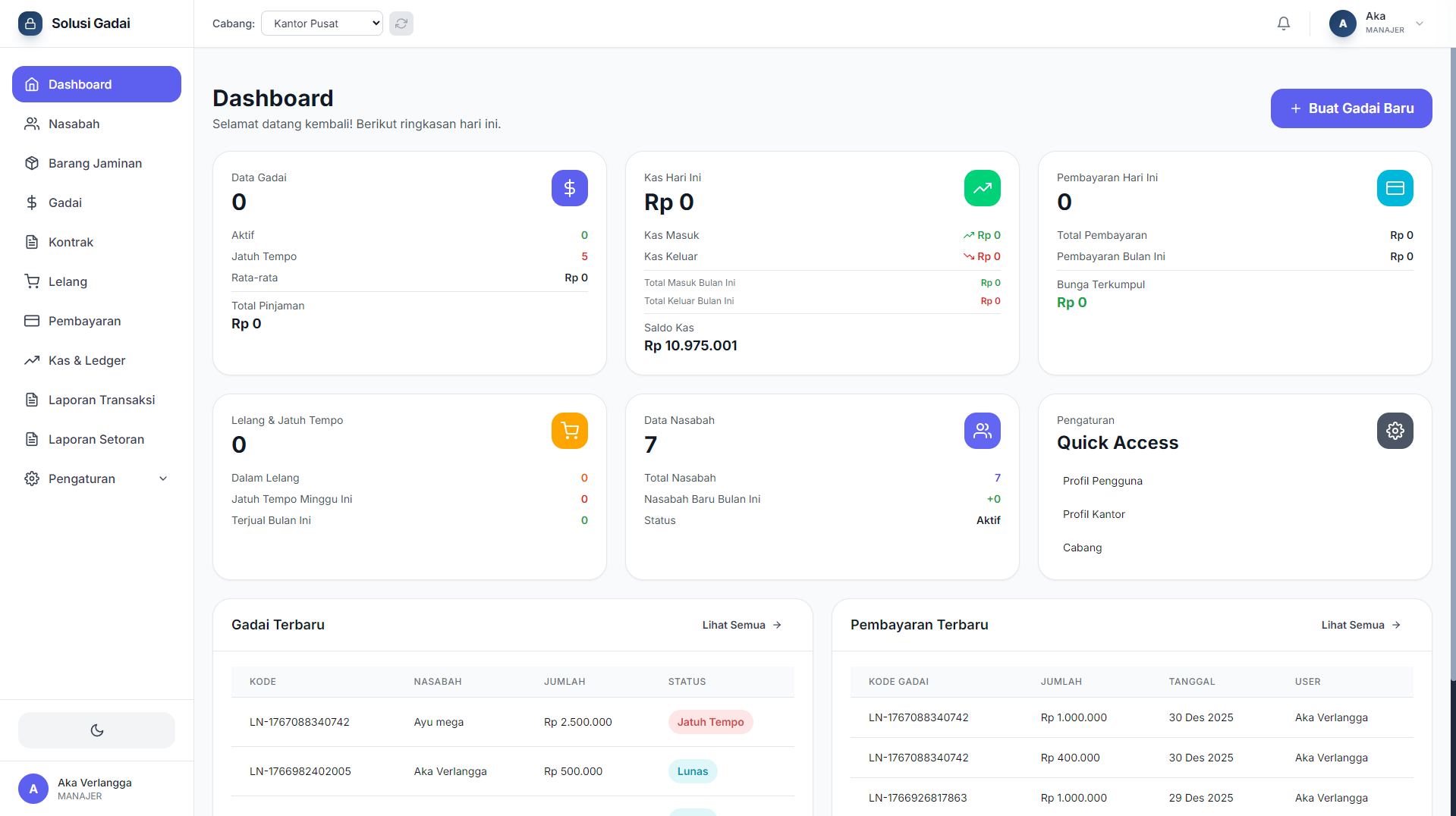1456x816 pixels.
Task: Click the sidebar footer avatar for Aka Verlangga
Action: click(x=33, y=789)
